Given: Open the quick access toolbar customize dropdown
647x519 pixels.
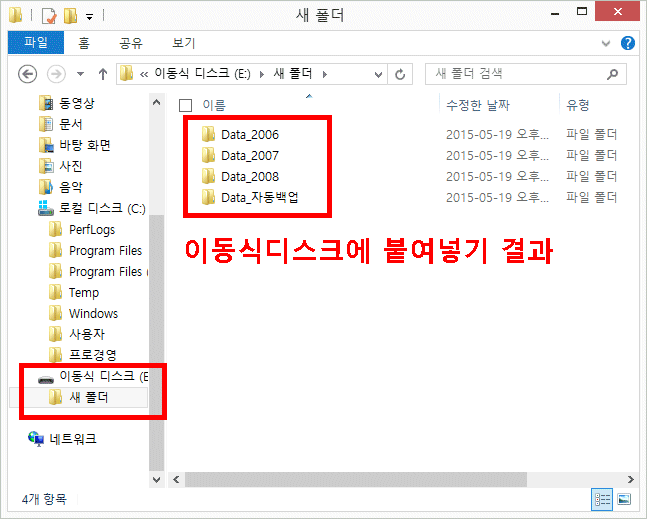Looking at the screenshot, I should 90,17.
